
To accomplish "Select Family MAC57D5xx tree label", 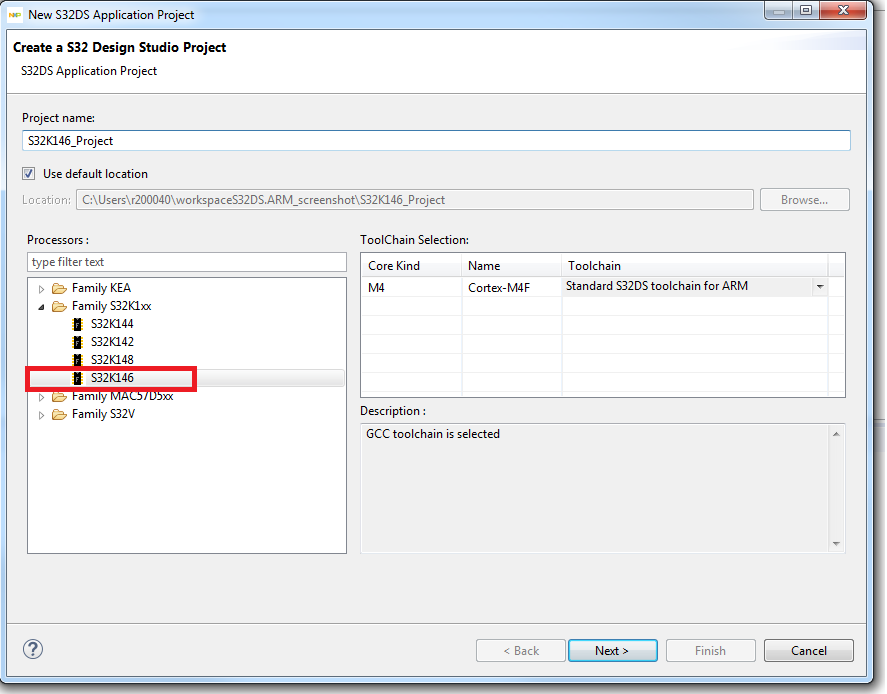I will click(x=122, y=396).
